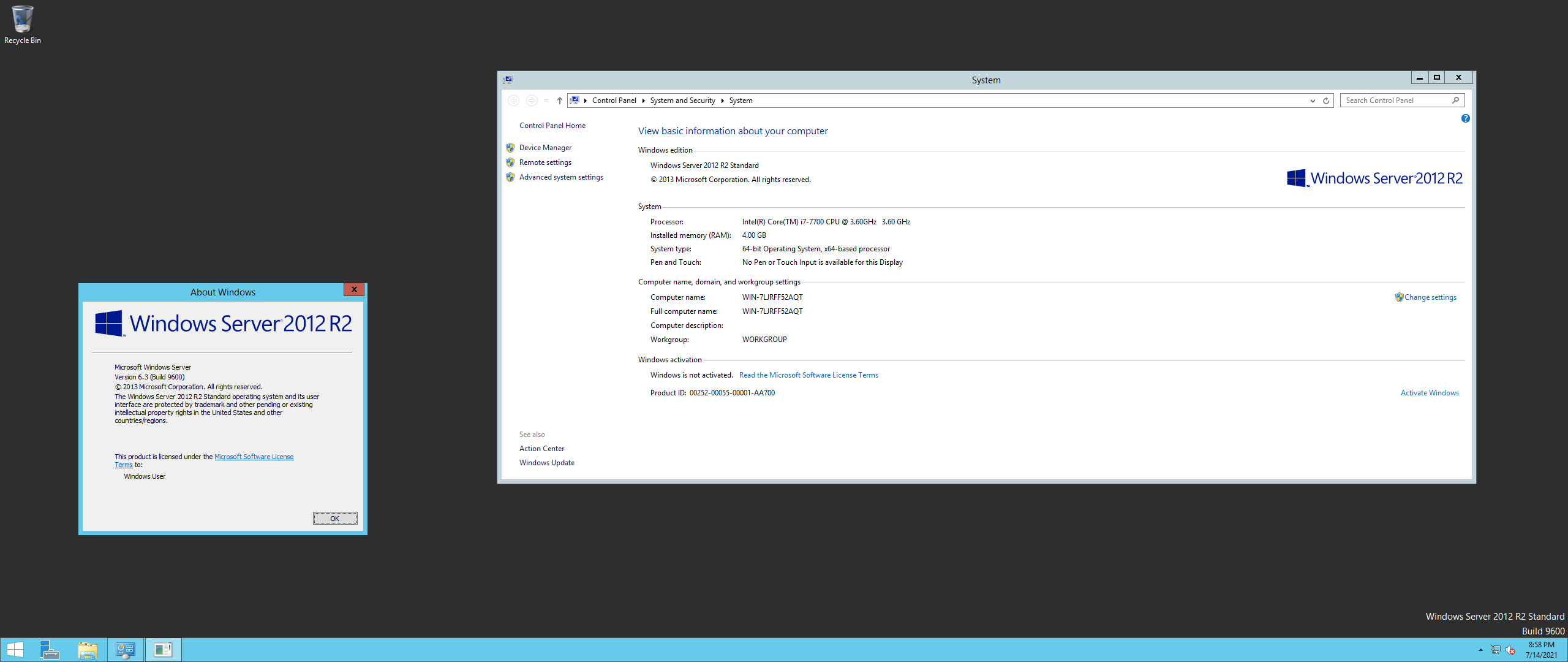Click the shield icon beside Advanced system settings
The width and height of the screenshot is (1568, 662).
click(x=510, y=177)
